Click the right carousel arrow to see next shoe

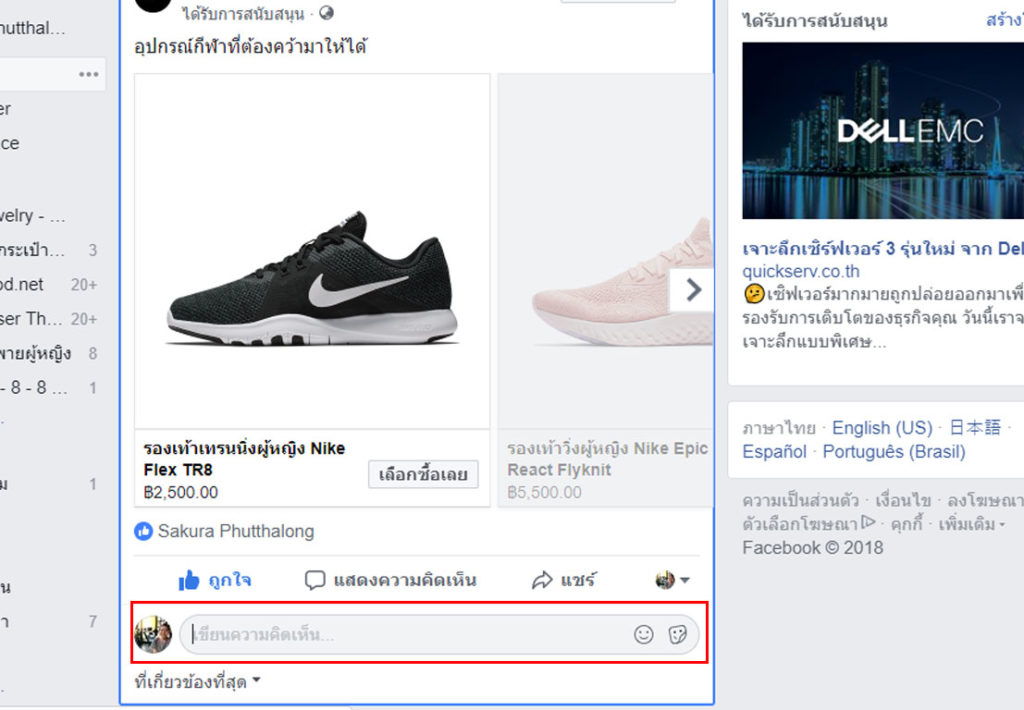click(x=693, y=289)
